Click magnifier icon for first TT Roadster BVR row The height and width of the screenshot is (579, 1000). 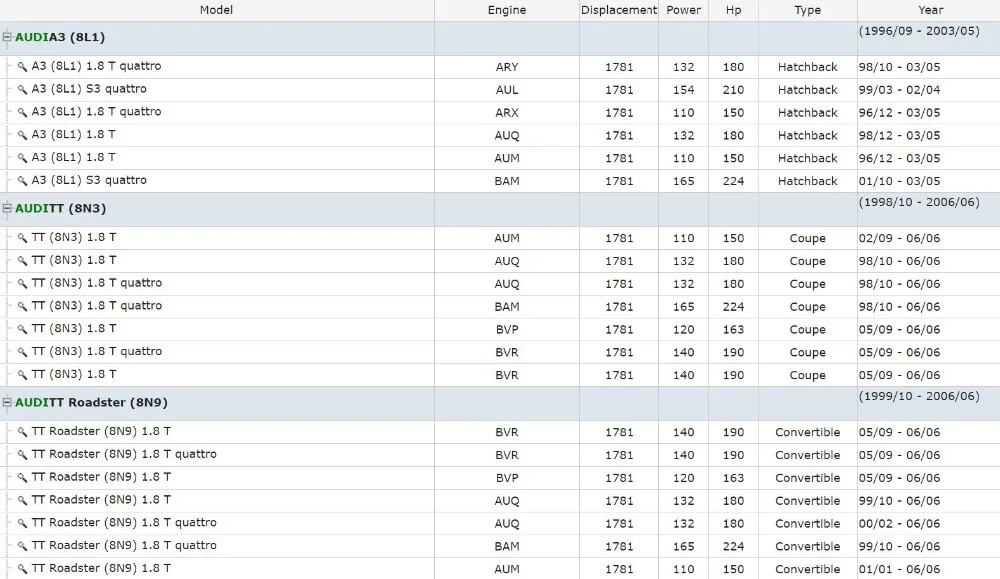coord(22,432)
